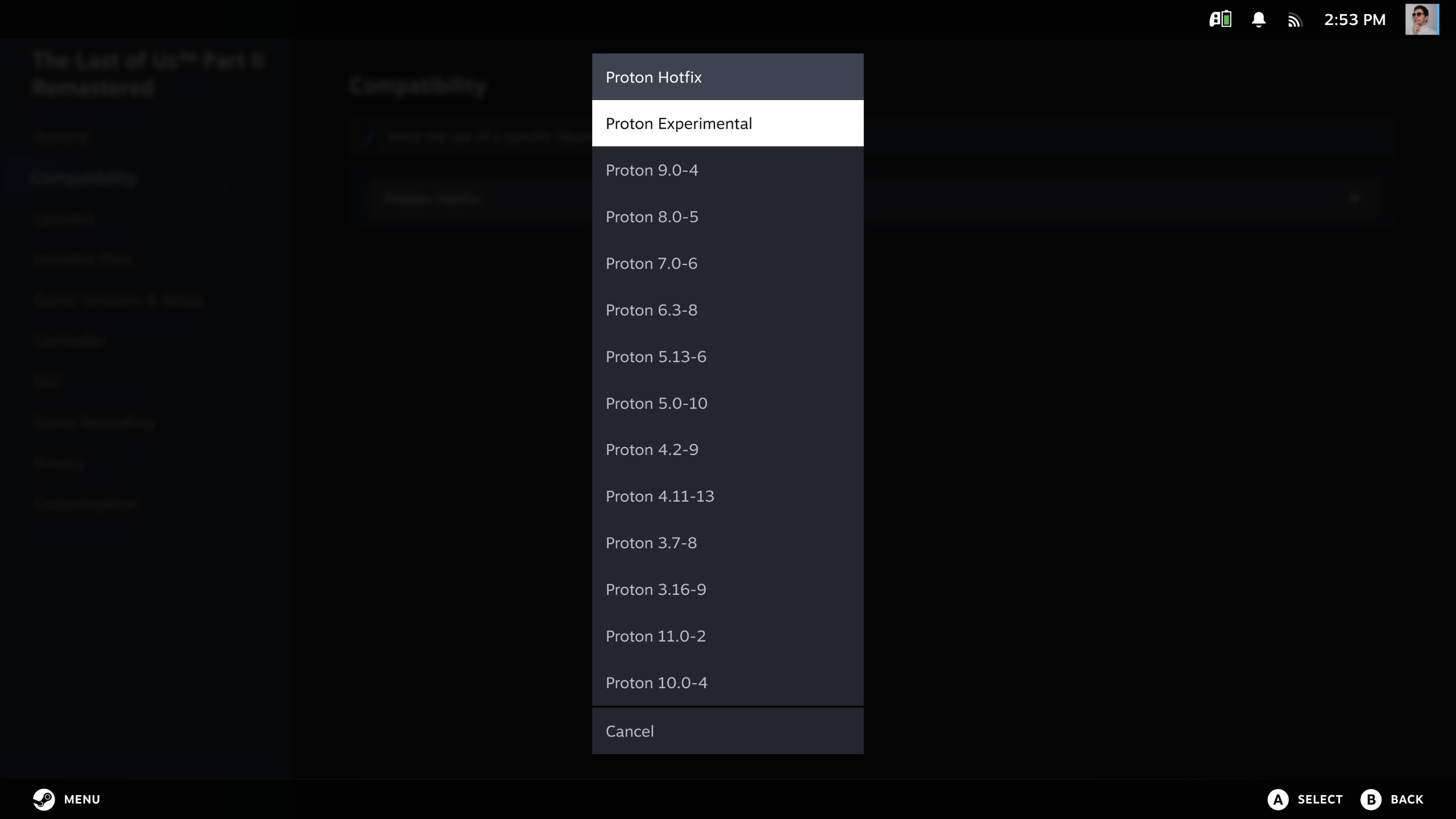Click the SELECT label in footer
The image size is (1456, 819).
pos(1320,799)
